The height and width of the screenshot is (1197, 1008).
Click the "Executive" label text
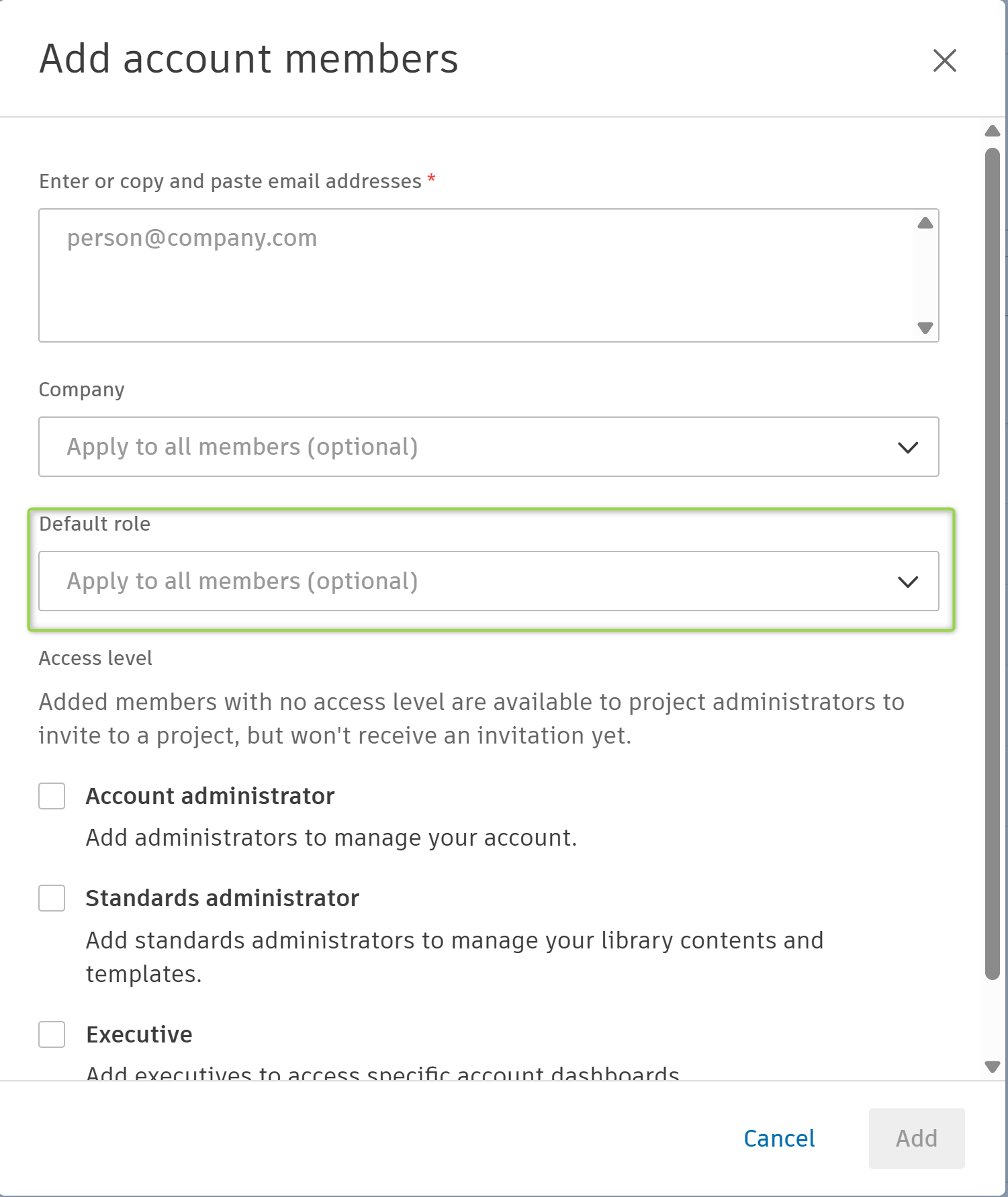point(139,1034)
